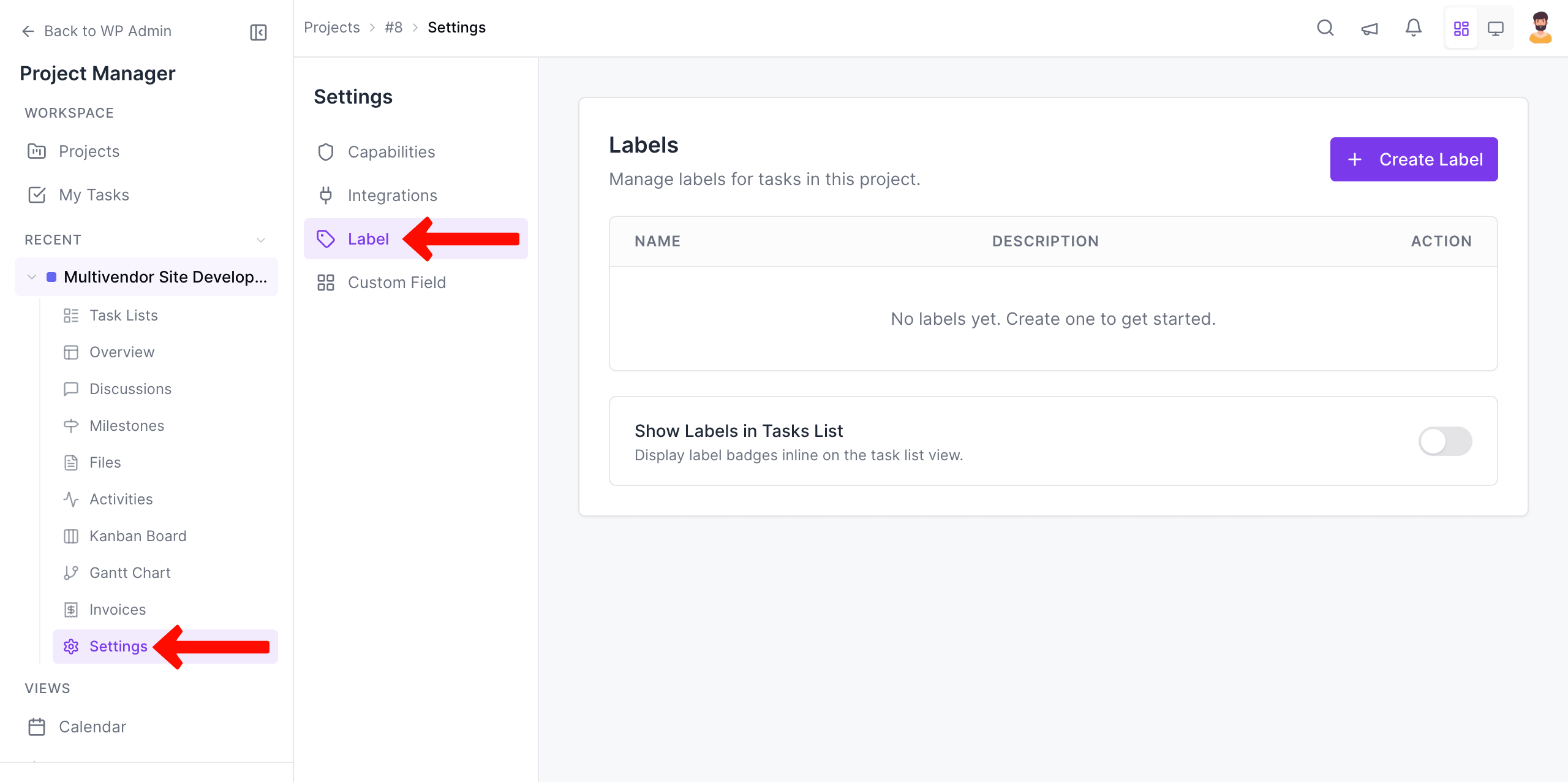View project Invoices
Viewport: 1568px width, 782px height.
pyautogui.click(x=118, y=609)
